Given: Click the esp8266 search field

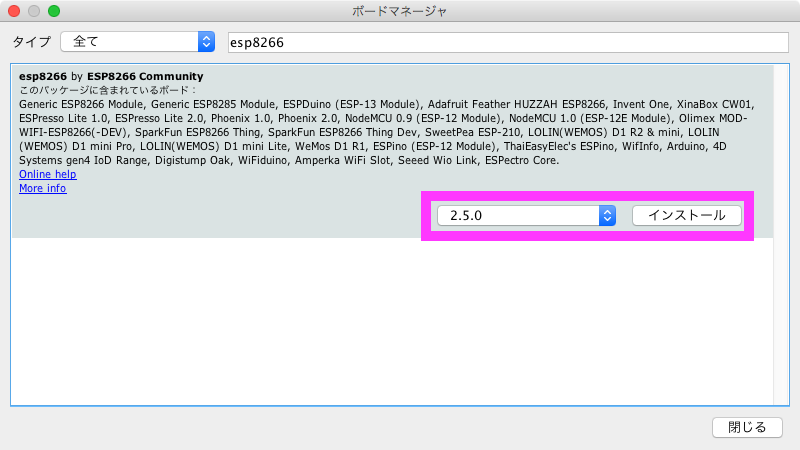Looking at the screenshot, I should (508, 42).
